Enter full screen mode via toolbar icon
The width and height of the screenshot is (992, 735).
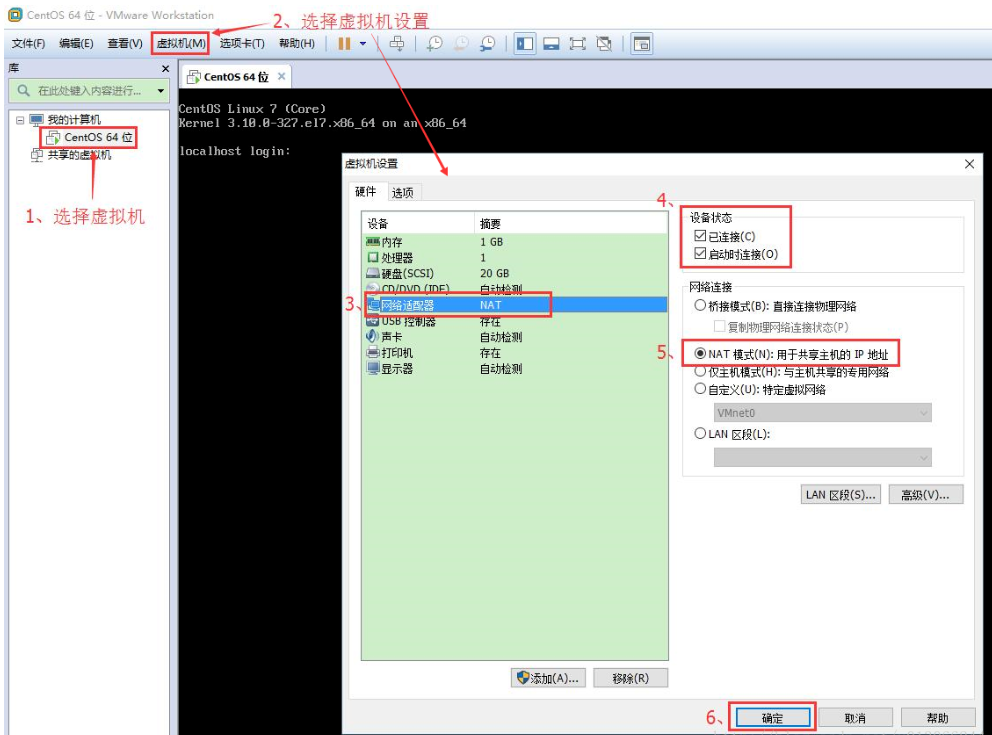pos(577,43)
